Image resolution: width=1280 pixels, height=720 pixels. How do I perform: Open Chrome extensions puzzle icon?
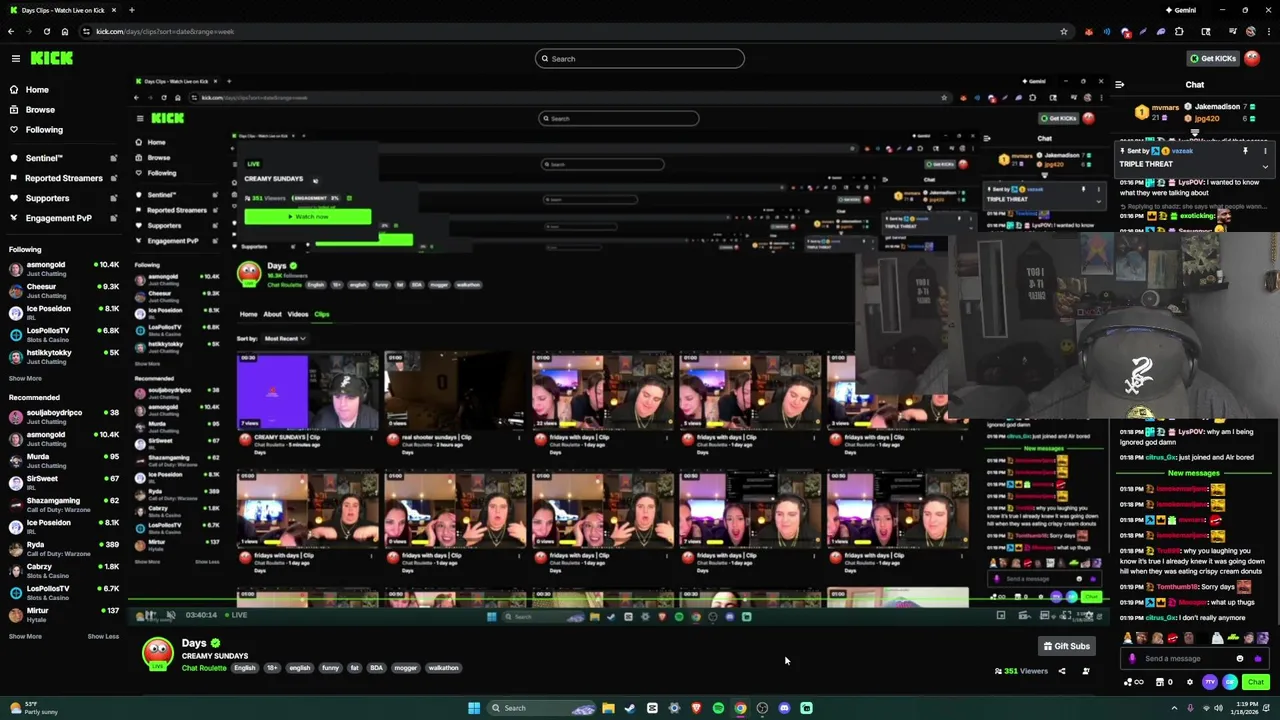(x=1178, y=31)
